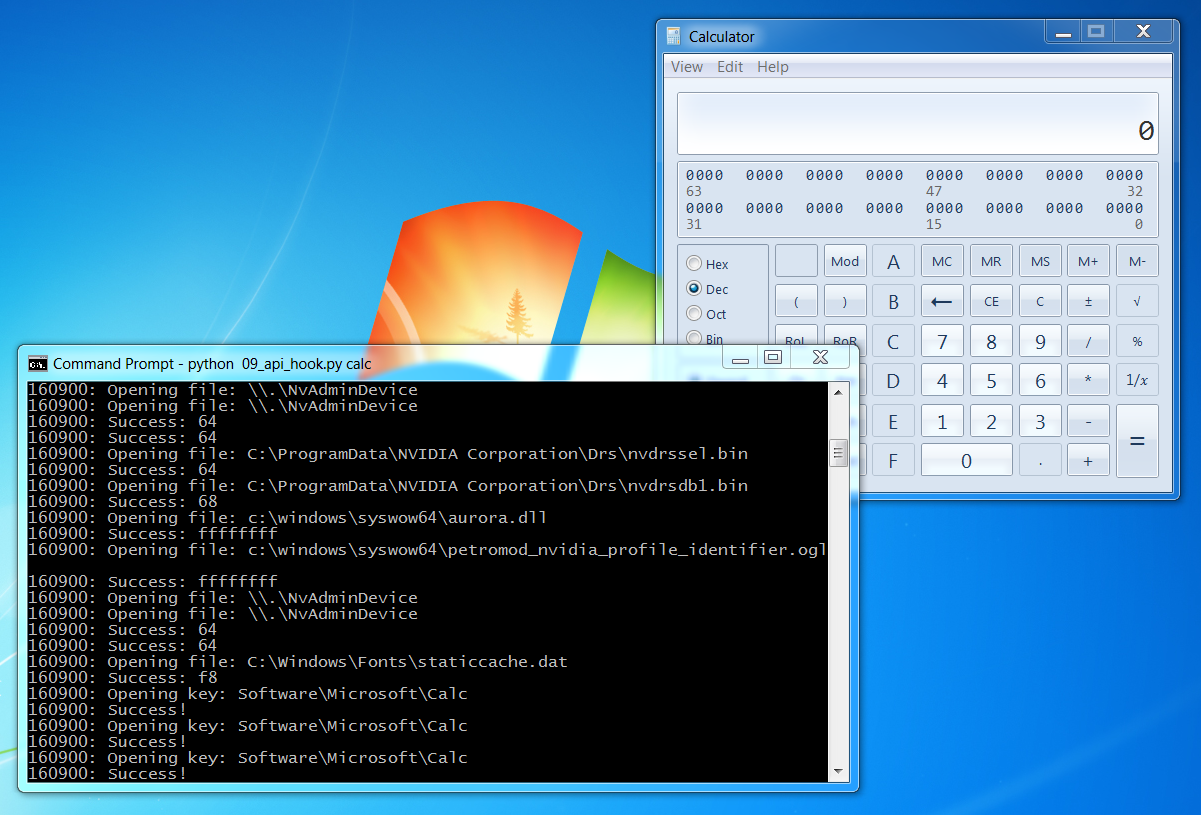Click the 'Success: f8' output line

(x=122, y=678)
